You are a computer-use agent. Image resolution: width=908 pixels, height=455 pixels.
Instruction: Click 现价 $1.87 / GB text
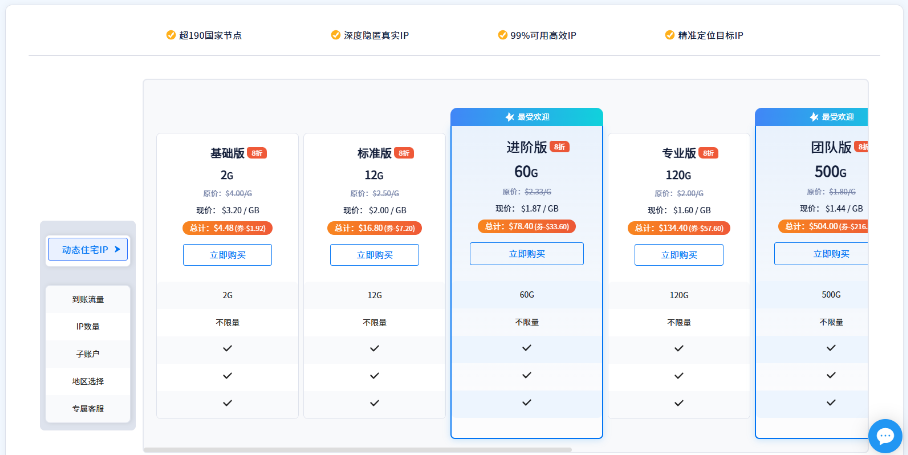tap(526, 208)
